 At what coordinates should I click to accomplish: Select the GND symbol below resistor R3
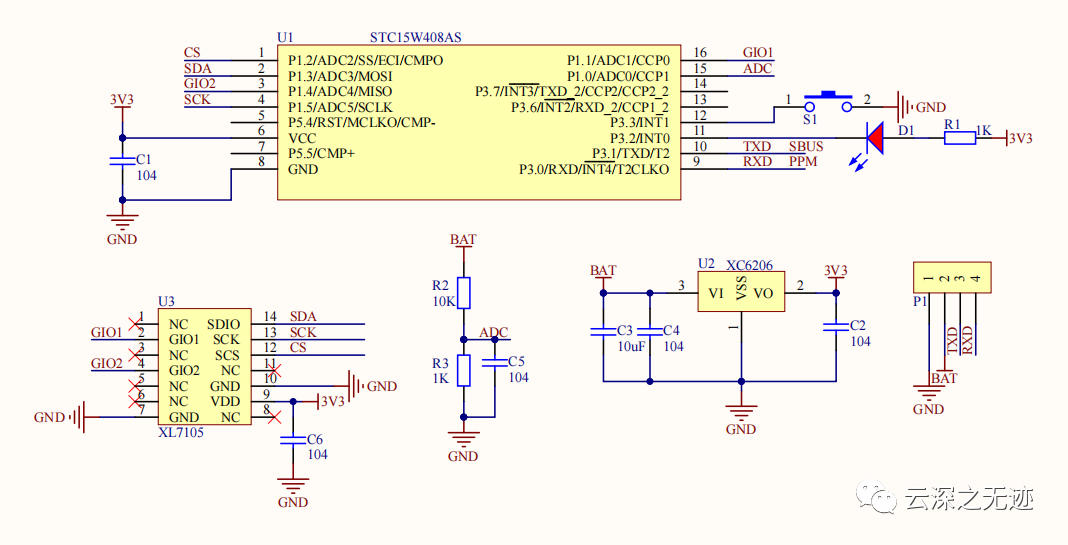pyautogui.click(x=464, y=439)
